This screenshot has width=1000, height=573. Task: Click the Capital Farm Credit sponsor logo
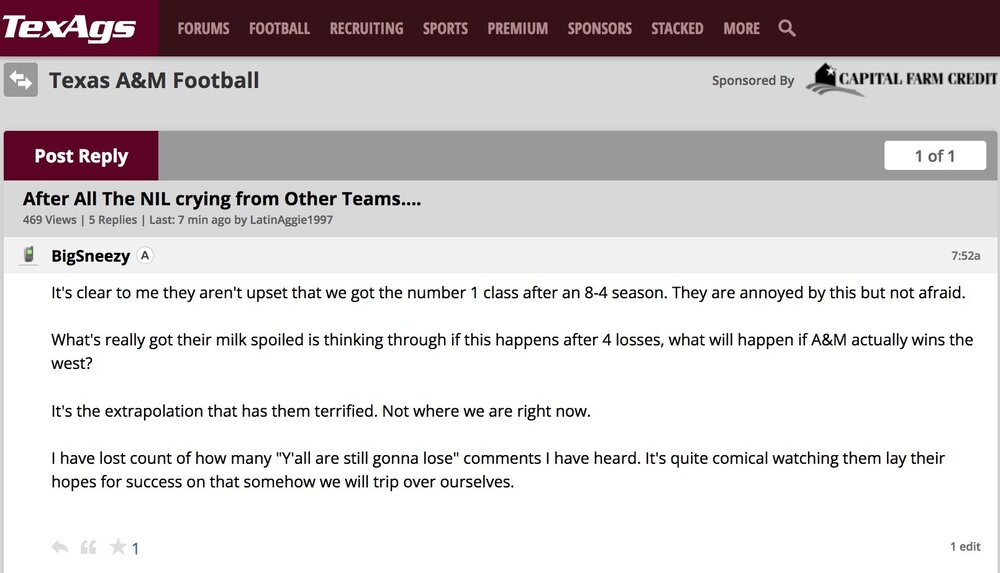pyautogui.click(x=901, y=79)
